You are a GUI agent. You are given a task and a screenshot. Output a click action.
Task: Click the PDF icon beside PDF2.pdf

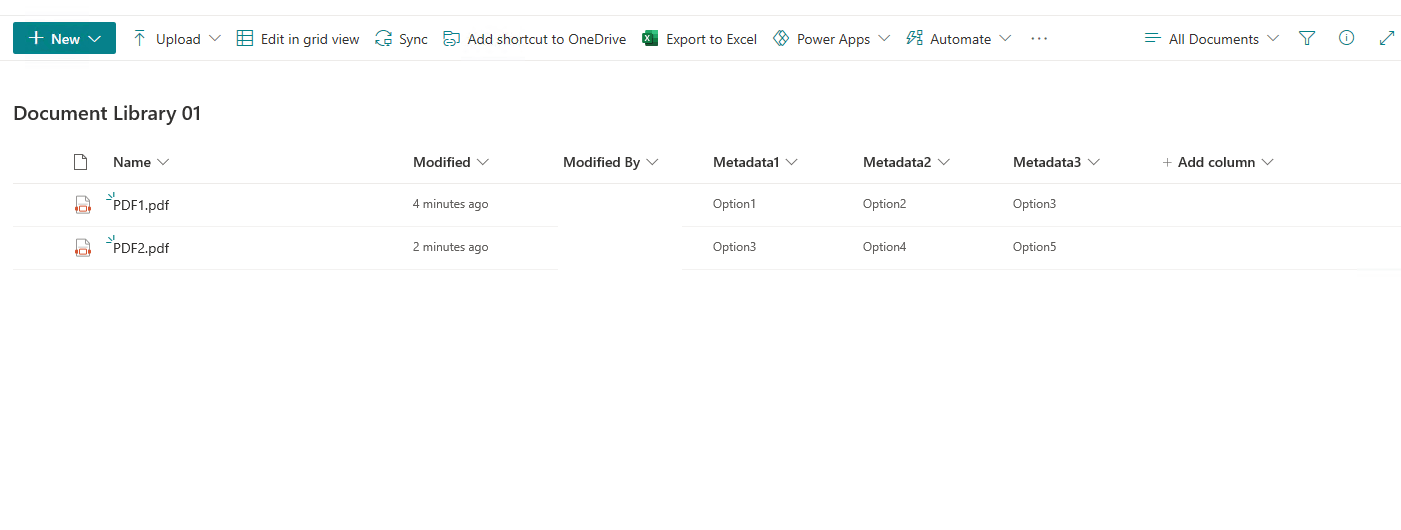point(83,248)
